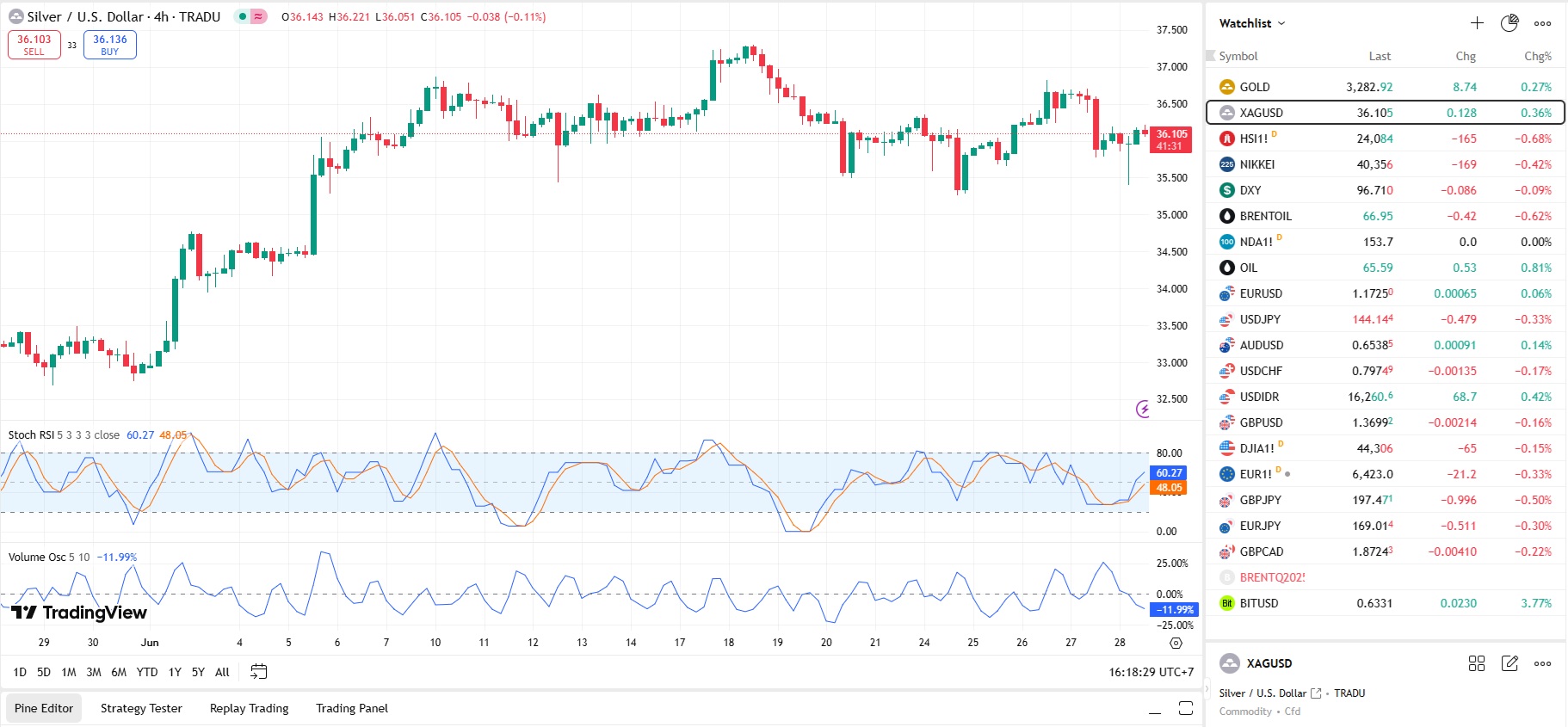The height and width of the screenshot is (727, 1568).
Task: Open the Replay Trading tab
Action: click(249, 708)
